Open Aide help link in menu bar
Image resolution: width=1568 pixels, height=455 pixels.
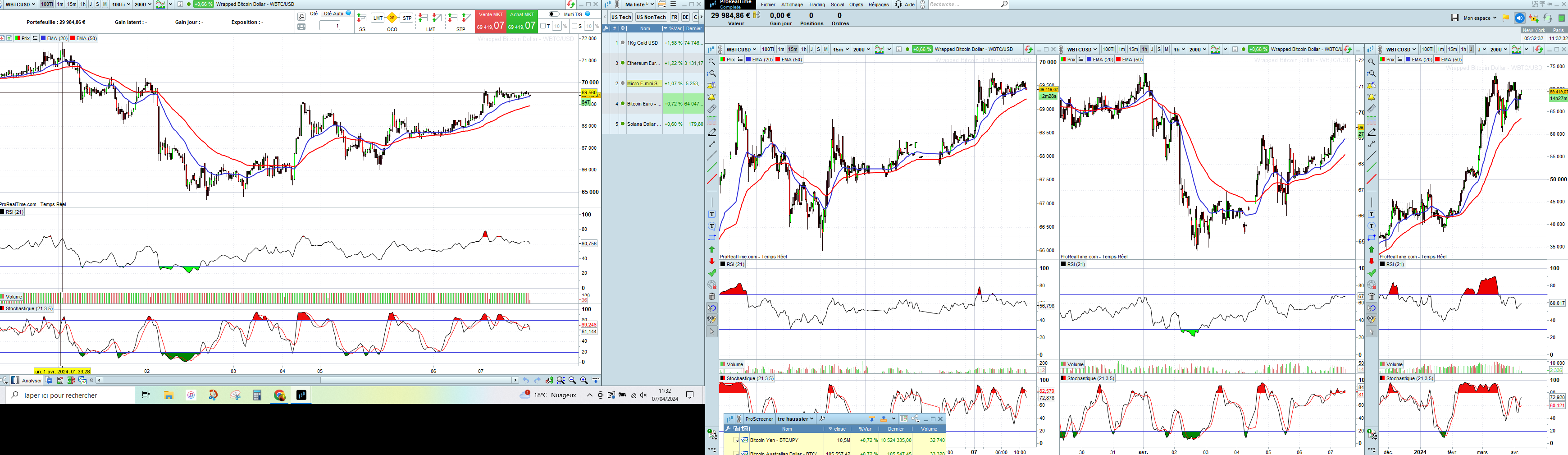pyautogui.click(x=904, y=4)
